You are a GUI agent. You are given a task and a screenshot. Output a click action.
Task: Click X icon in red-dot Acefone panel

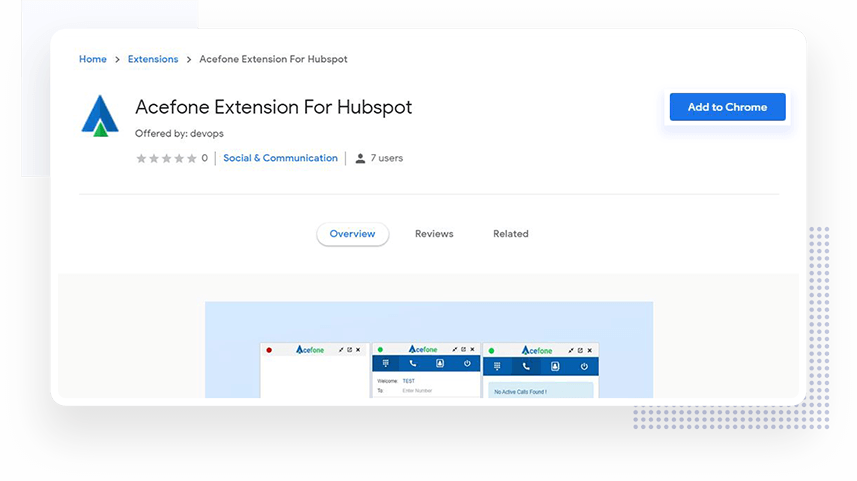[x=358, y=350]
